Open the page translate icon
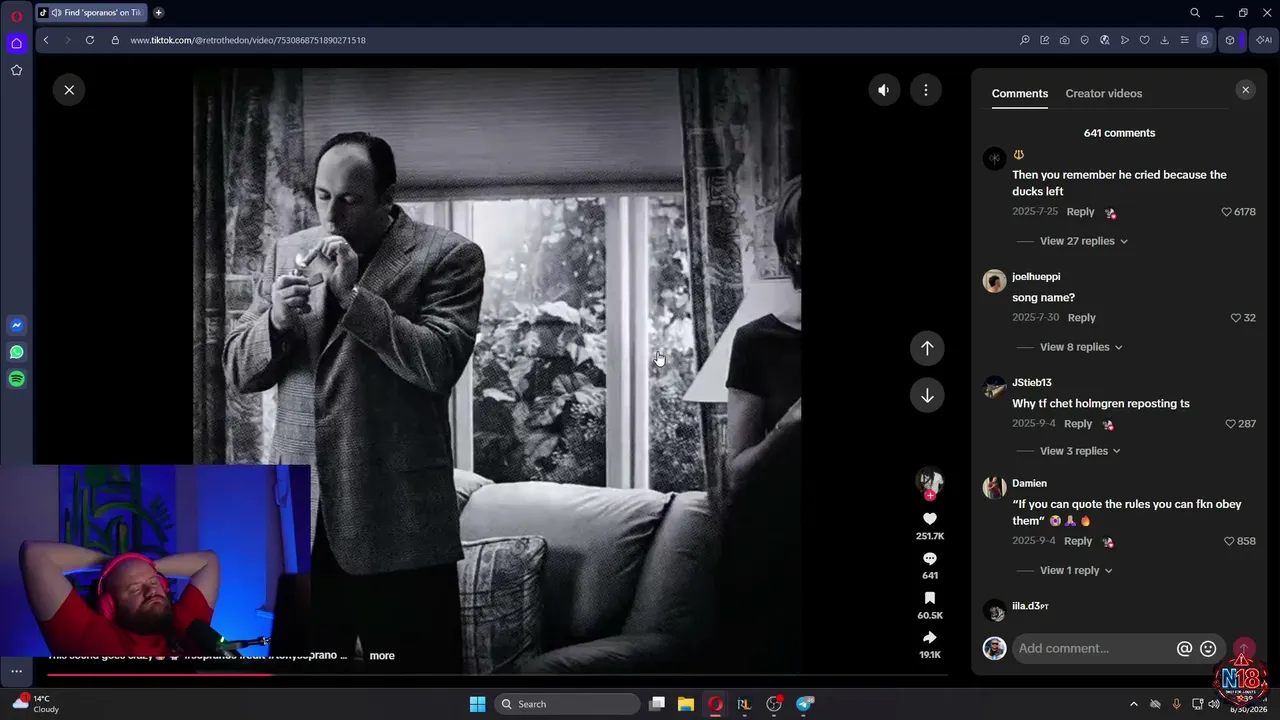The image size is (1280, 720). 1105,40
